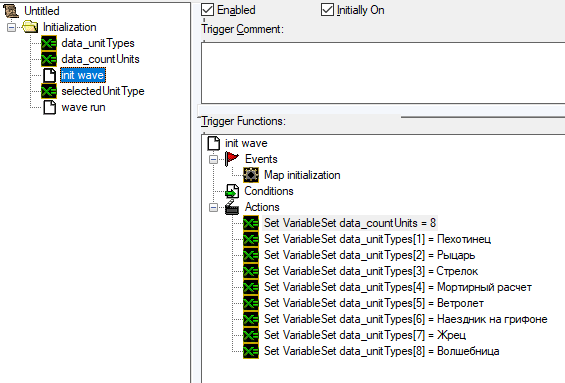Click icon of data_countUnits = 8 action
The image size is (565, 383).
tap(251, 223)
